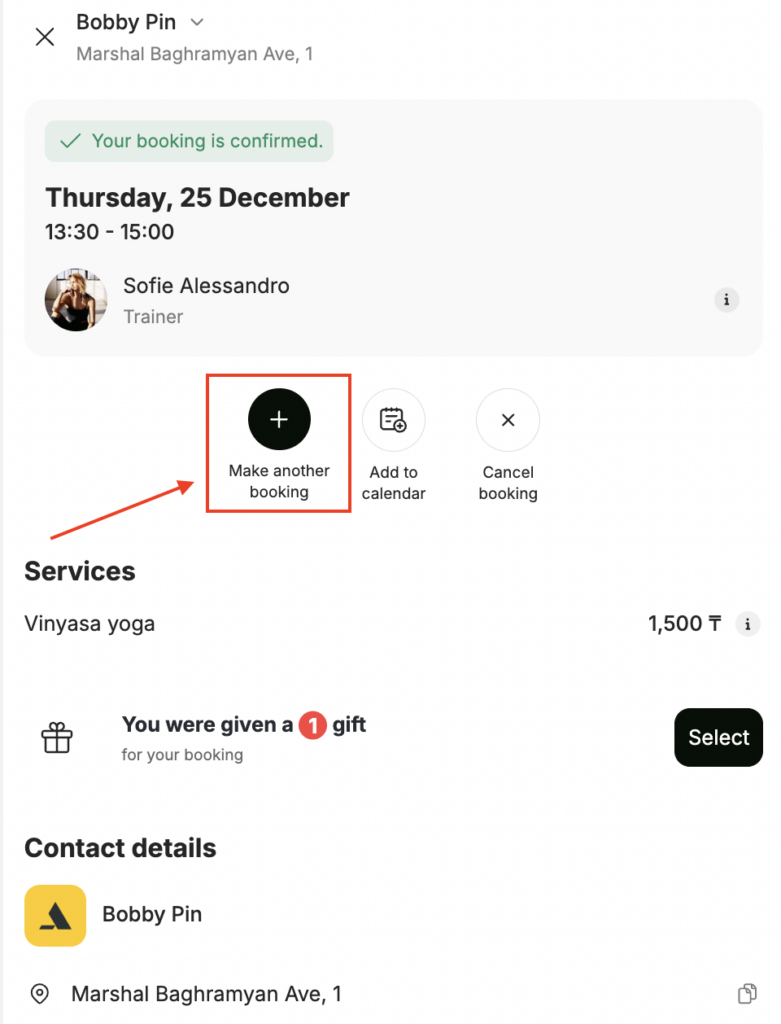Click the Thursday, 25 December date heading
This screenshot has width=781, height=1024.
tap(197, 197)
